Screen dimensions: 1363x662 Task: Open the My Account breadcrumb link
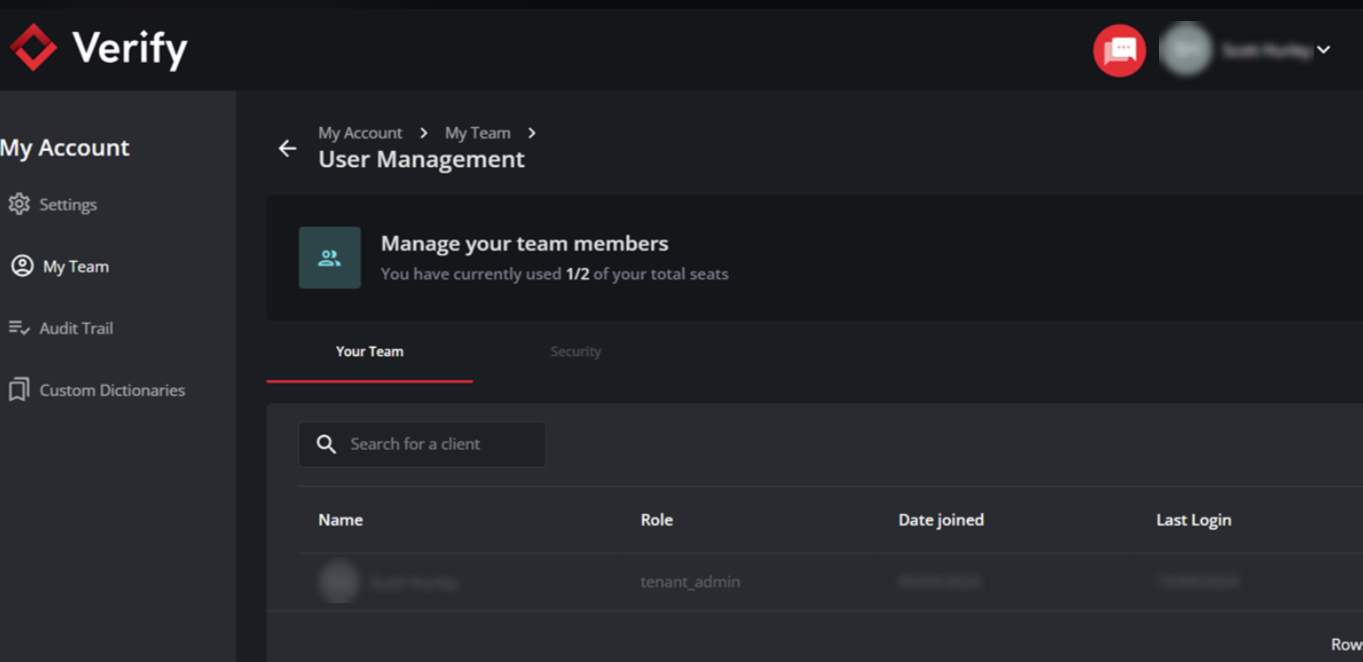(360, 133)
